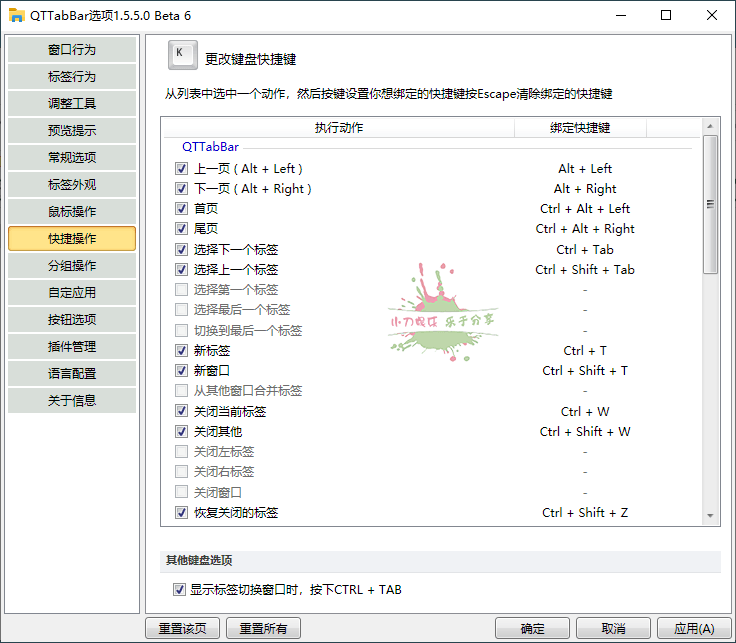Click the 重置该页 button
This screenshot has height=643, width=736.
182,629
